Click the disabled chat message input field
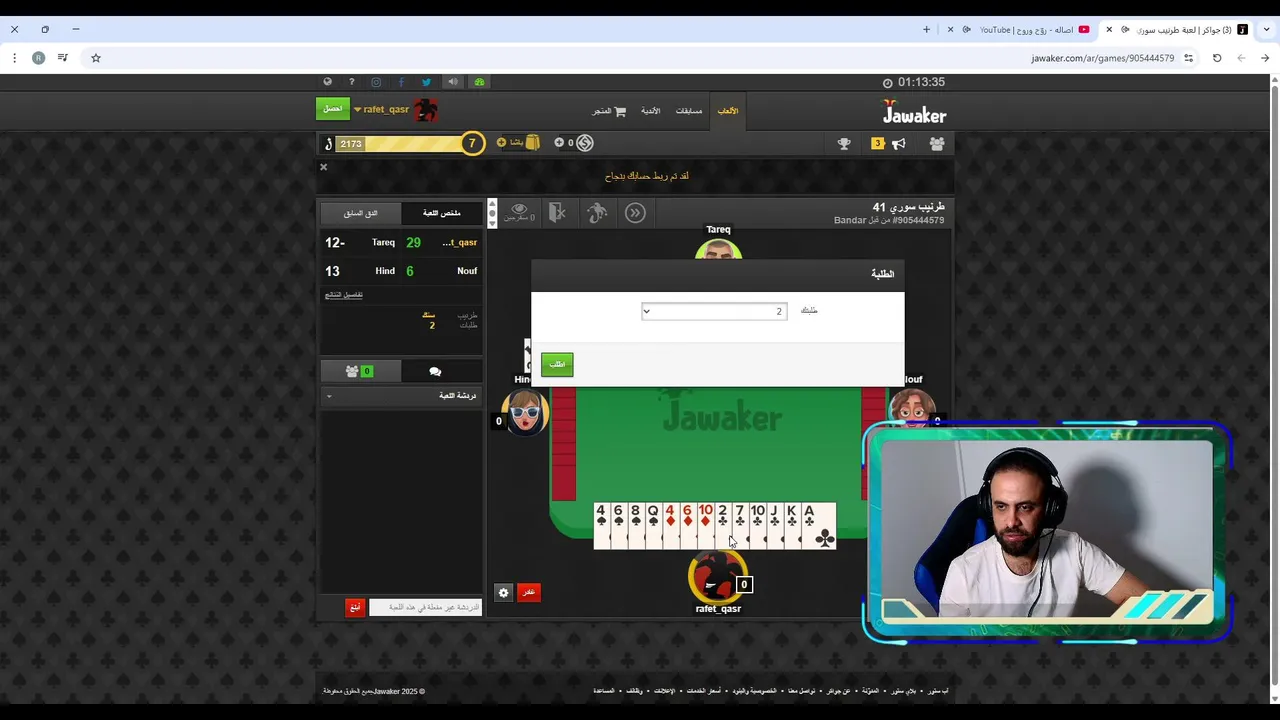This screenshot has height=720, width=1280. point(425,607)
